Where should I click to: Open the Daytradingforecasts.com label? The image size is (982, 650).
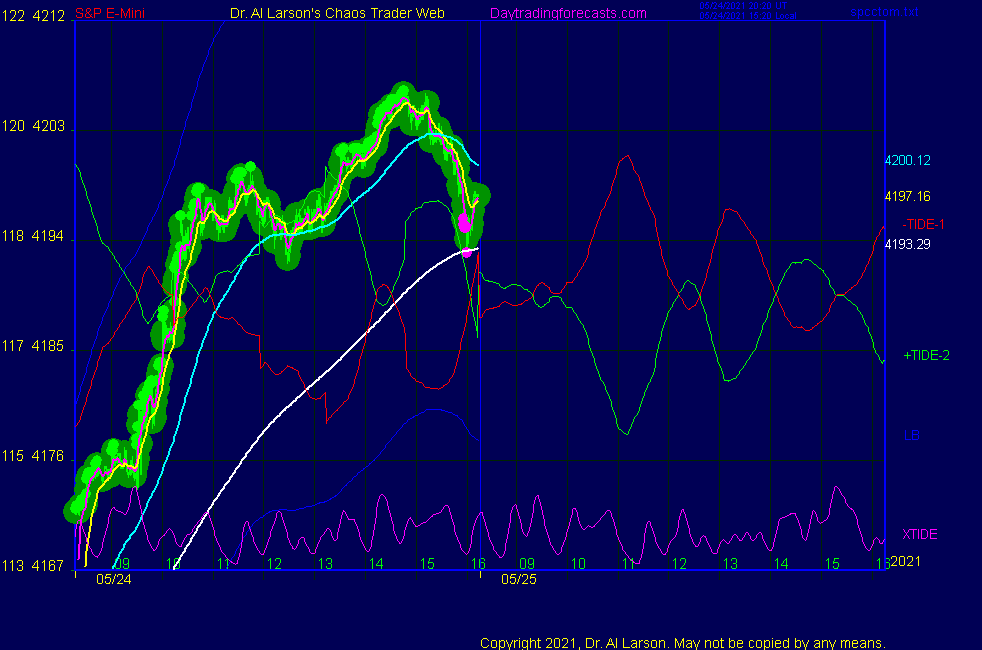click(x=568, y=13)
